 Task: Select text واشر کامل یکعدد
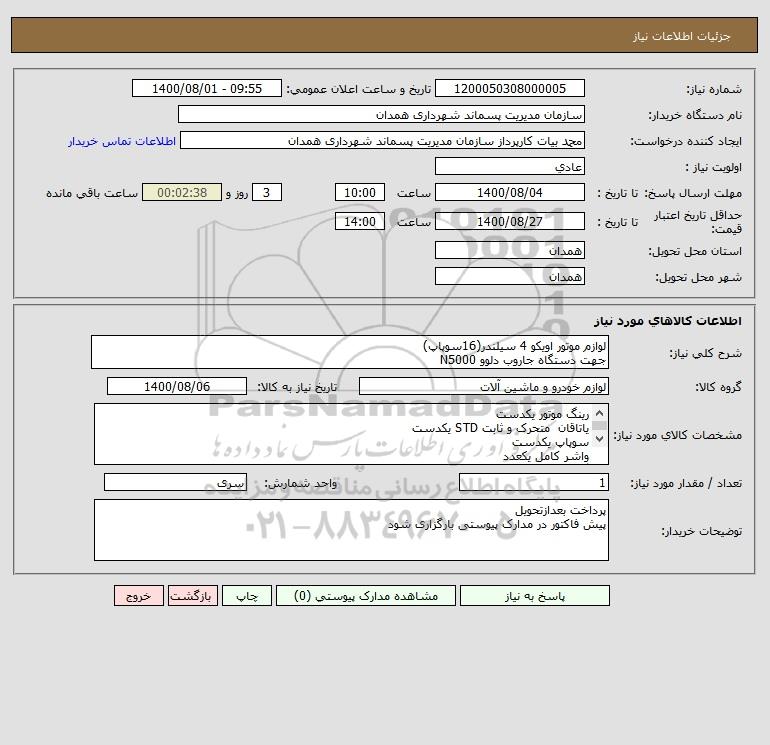click(546, 457)
